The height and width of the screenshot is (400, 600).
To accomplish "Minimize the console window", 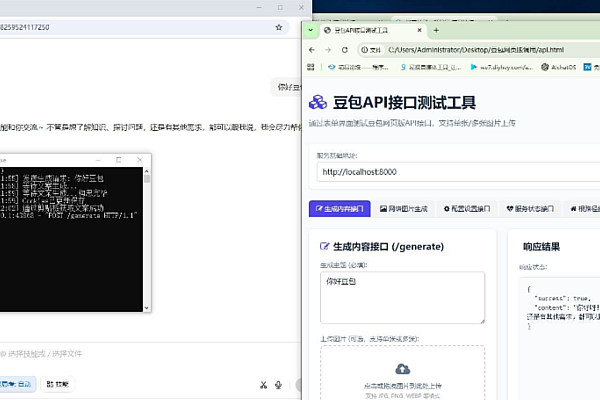I will coord(98,160).
